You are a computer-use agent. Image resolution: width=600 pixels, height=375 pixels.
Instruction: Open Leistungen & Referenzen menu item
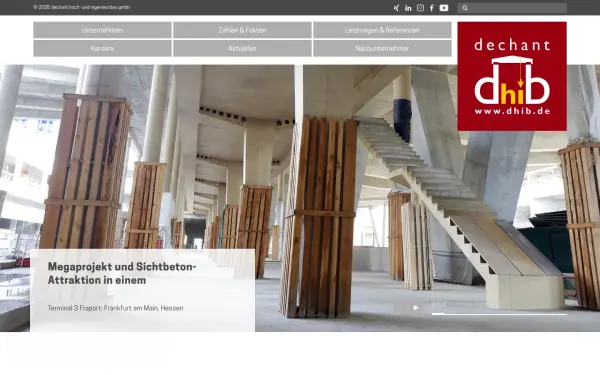point(382,30)
